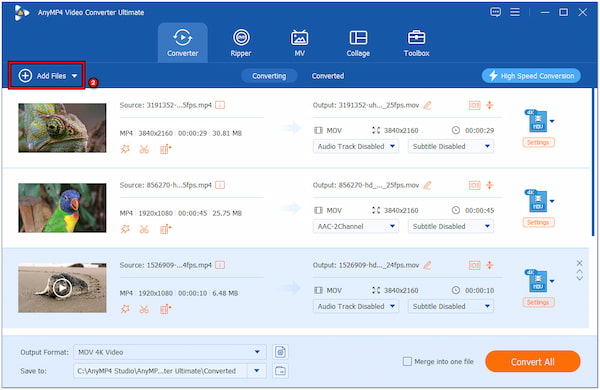Rename output 3191352 with pencil icon
The width and height of the screenshot is (600, 390).
[427, 105]
